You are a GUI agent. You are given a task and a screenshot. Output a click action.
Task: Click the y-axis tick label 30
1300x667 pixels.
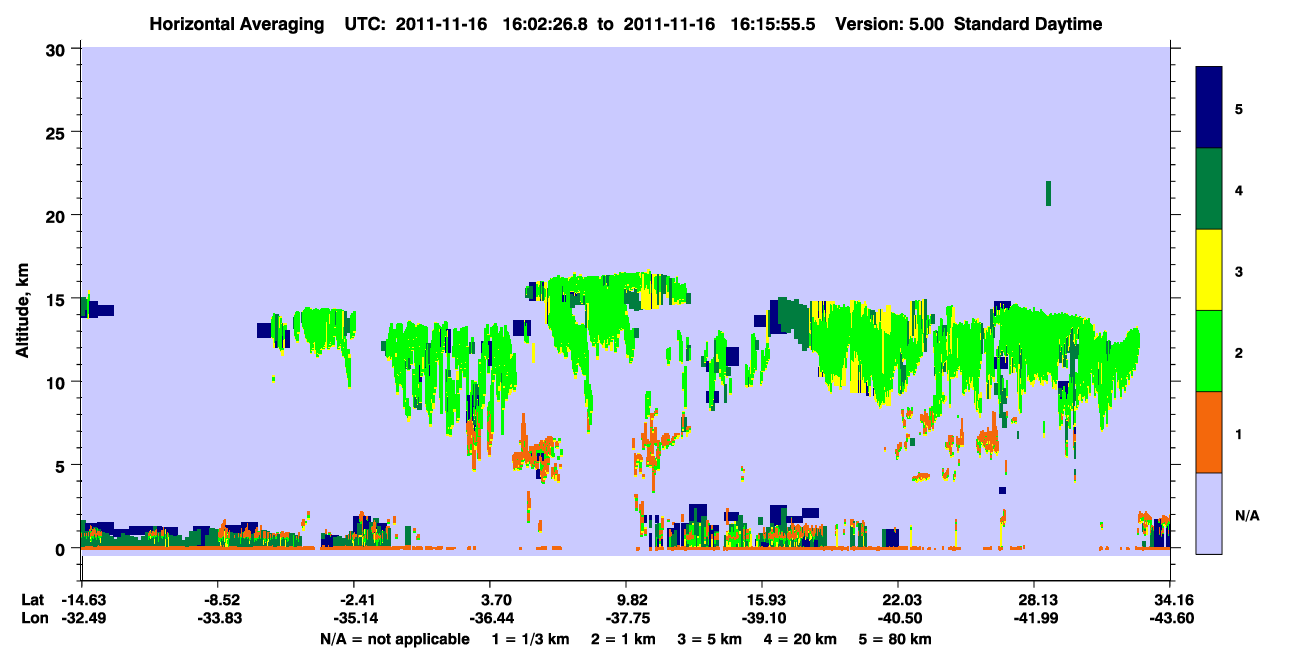(57, 49)
